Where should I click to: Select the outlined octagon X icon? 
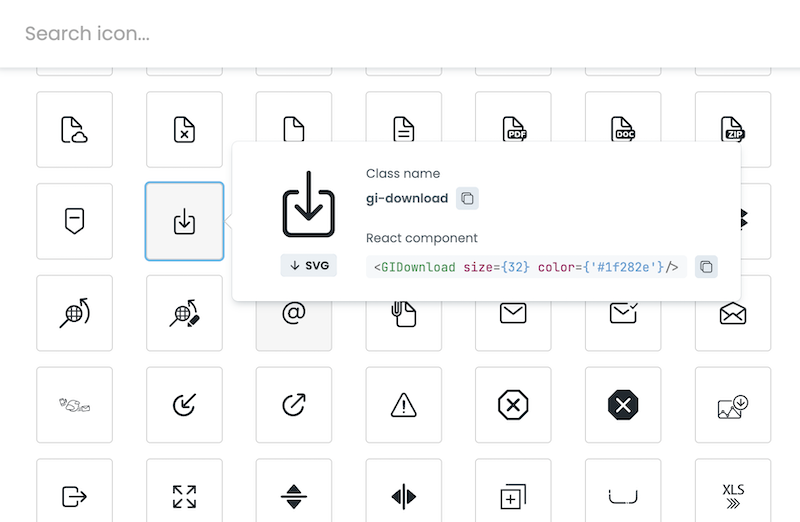tap(513, 405)
